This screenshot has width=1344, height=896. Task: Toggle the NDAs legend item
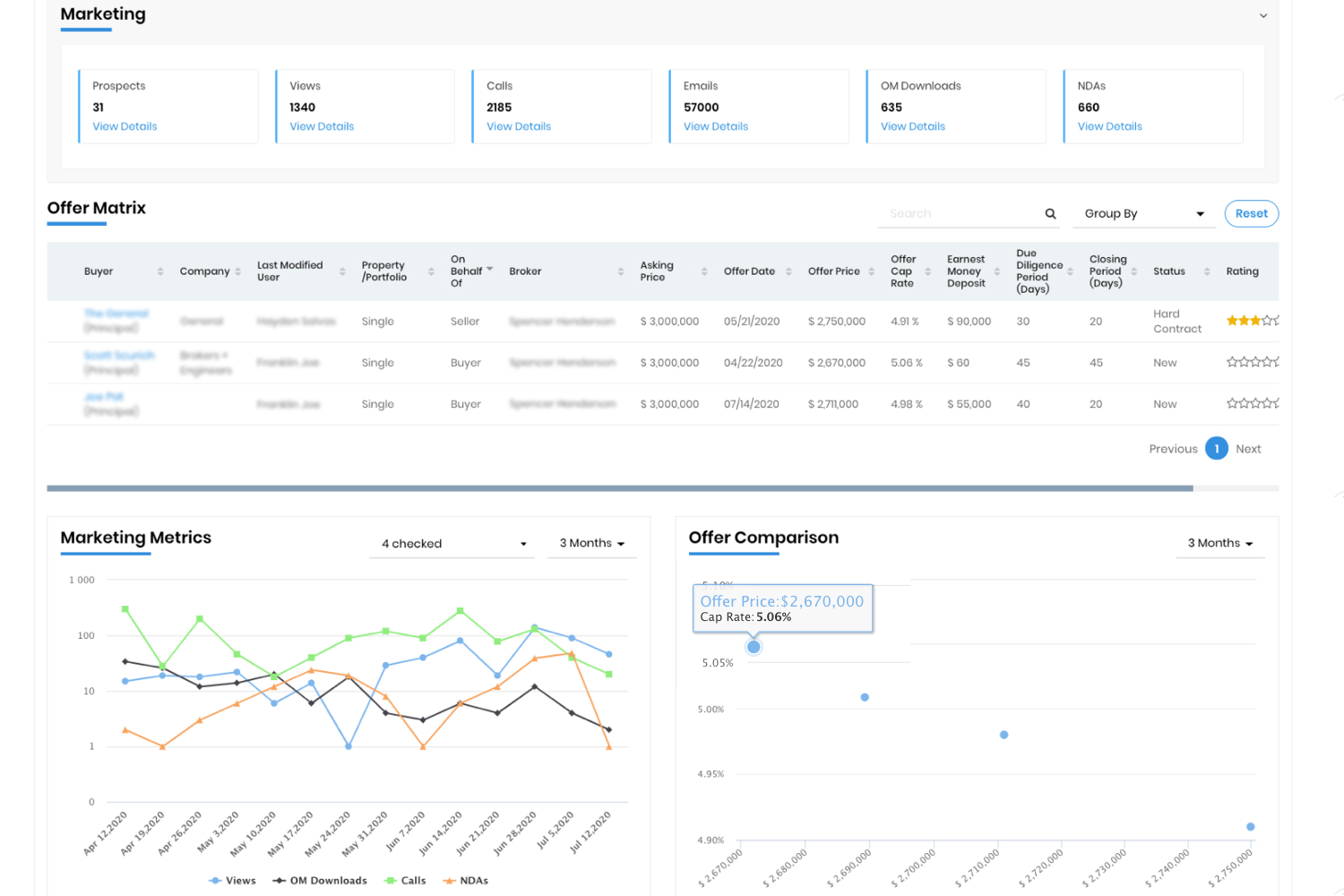coord(465,880)
